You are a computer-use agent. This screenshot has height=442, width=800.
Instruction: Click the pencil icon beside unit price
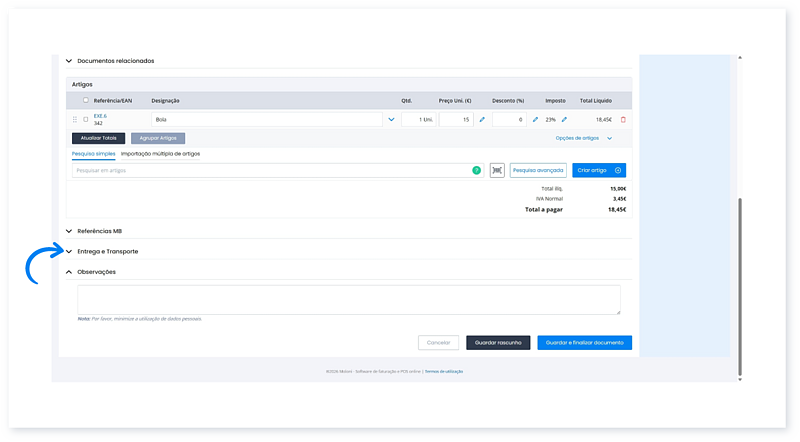(x=482, y=120)
